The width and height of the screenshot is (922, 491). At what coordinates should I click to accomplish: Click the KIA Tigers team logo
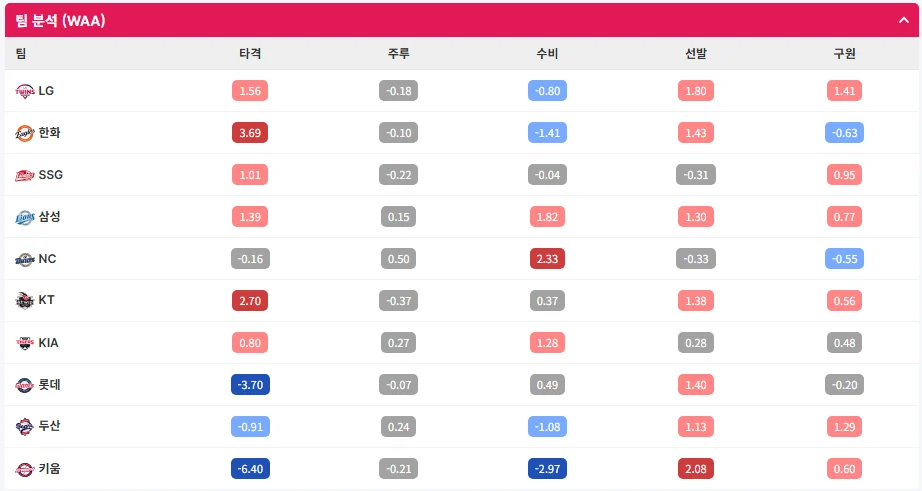pos(25,343)
